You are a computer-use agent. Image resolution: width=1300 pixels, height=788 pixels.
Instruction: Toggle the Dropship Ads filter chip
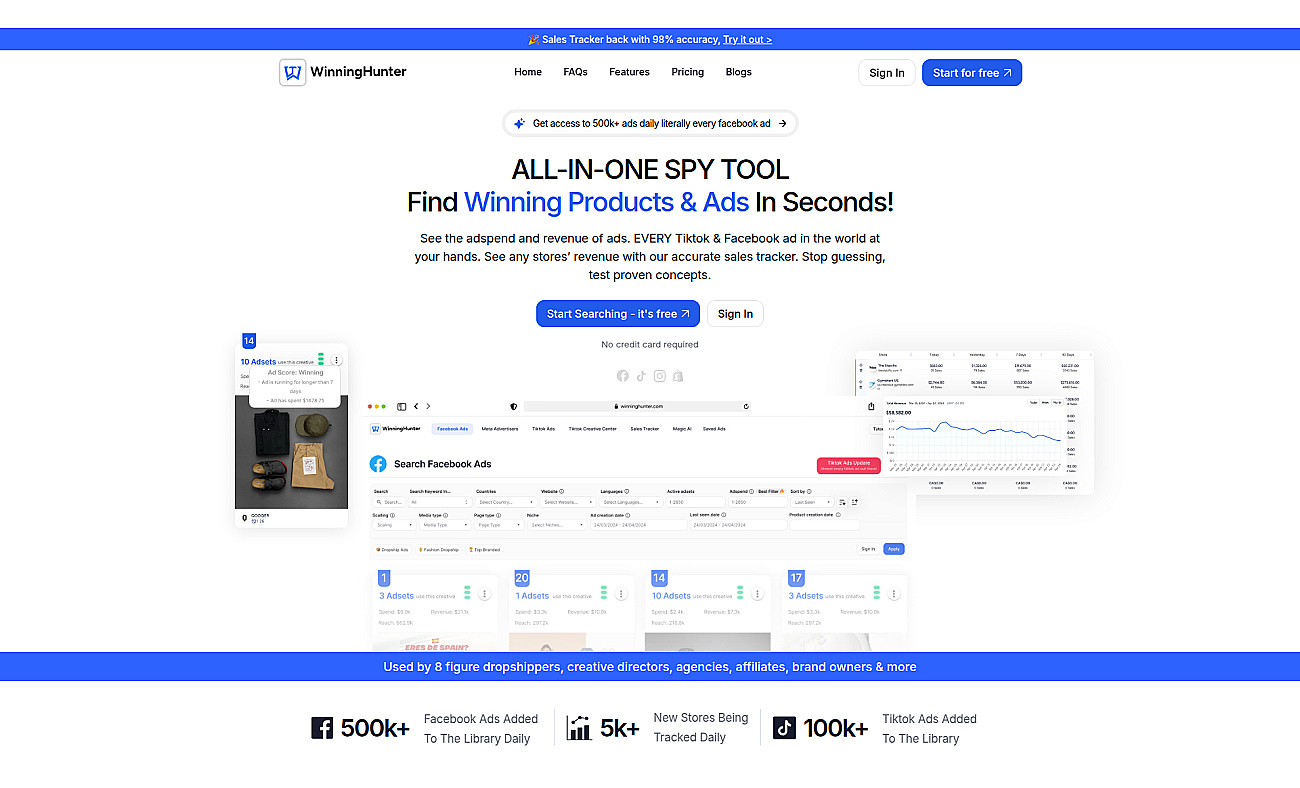tap(393, 550)
